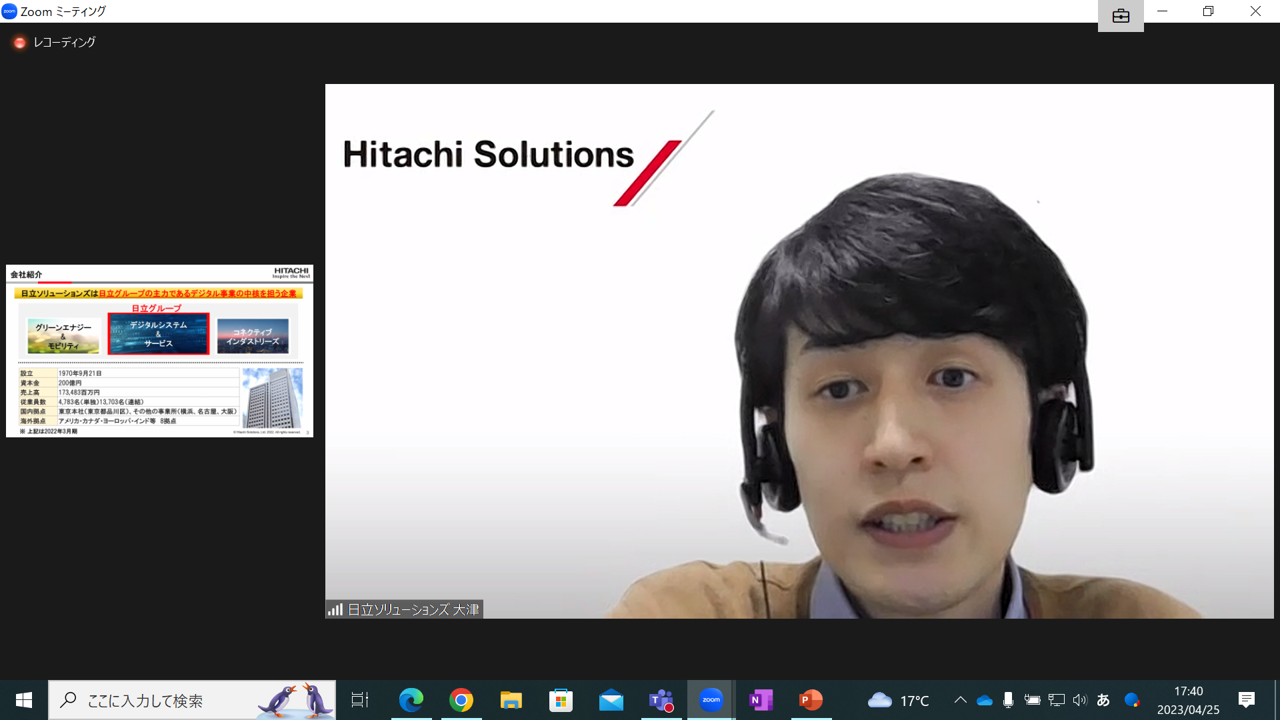Click the active Zoom taskbar icon
Viewport: 1280px width, 720px height.
(x=711, y=700)
